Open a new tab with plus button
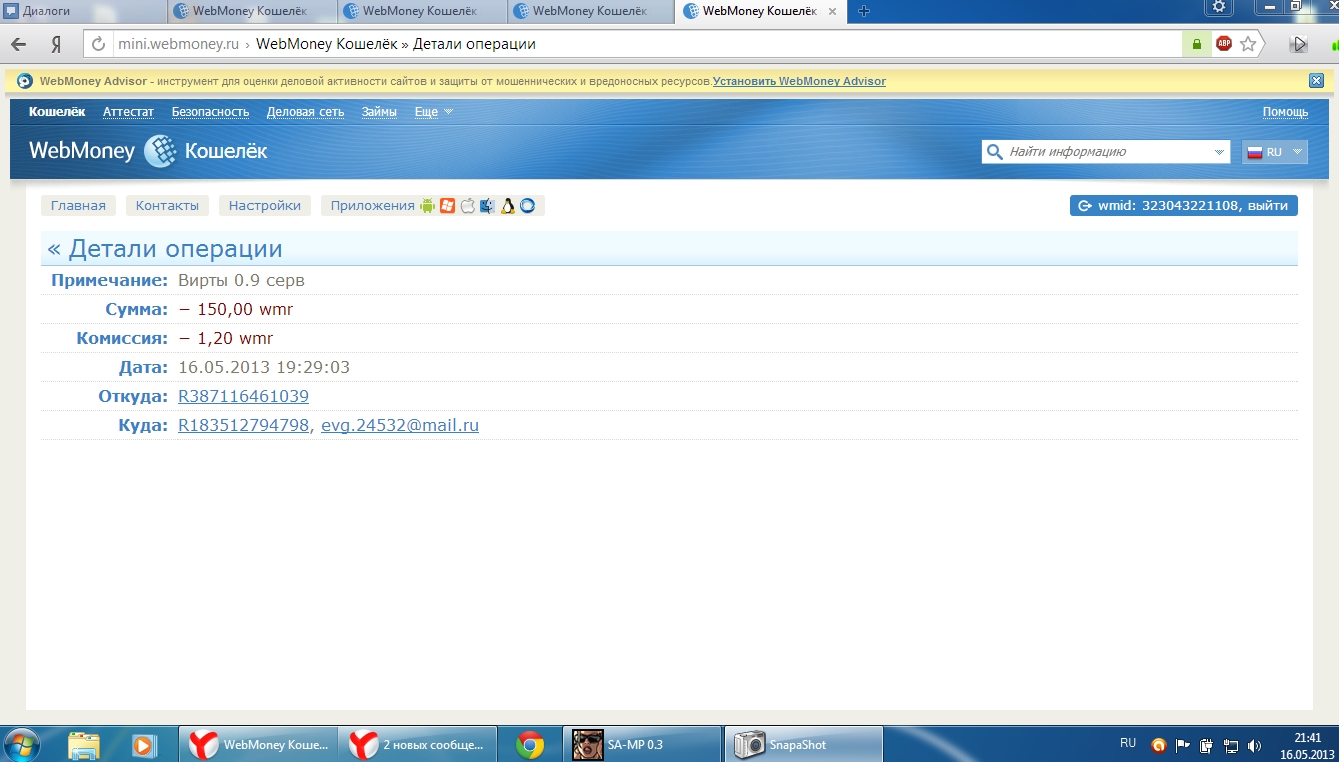The image size is (1339, 762). point(864,11)
